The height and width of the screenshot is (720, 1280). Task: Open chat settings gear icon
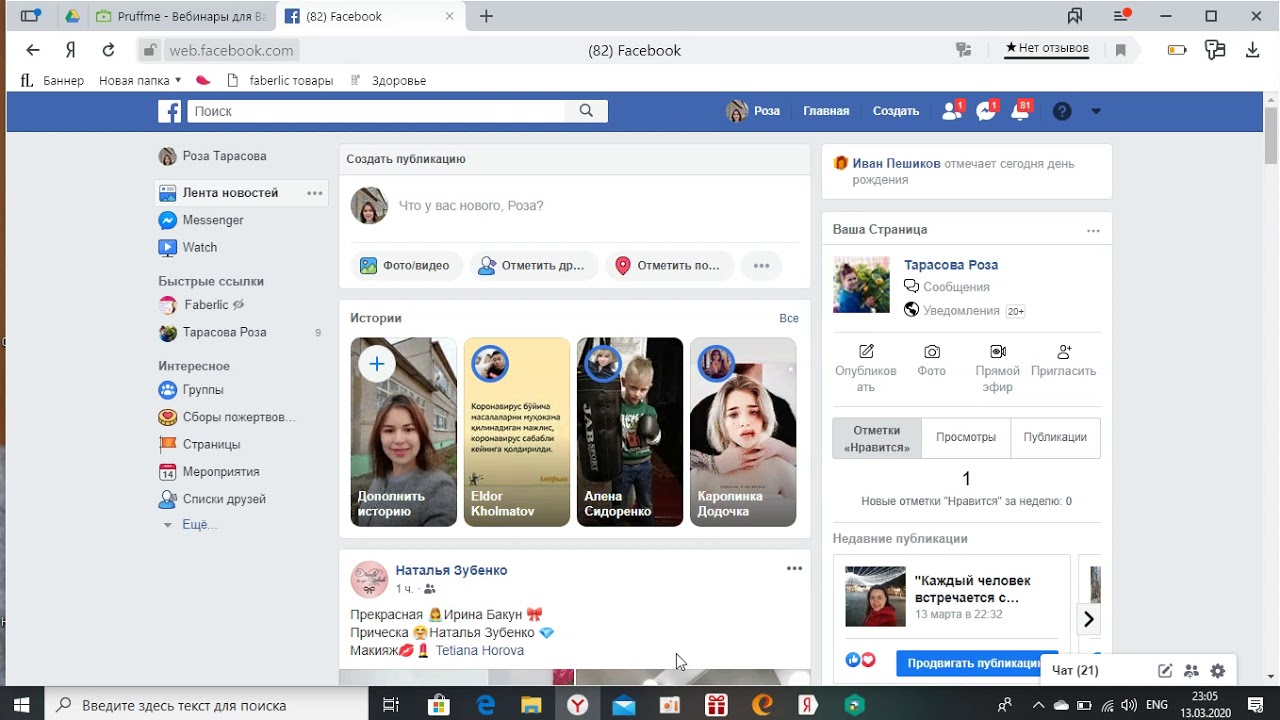click(1217, 671)
